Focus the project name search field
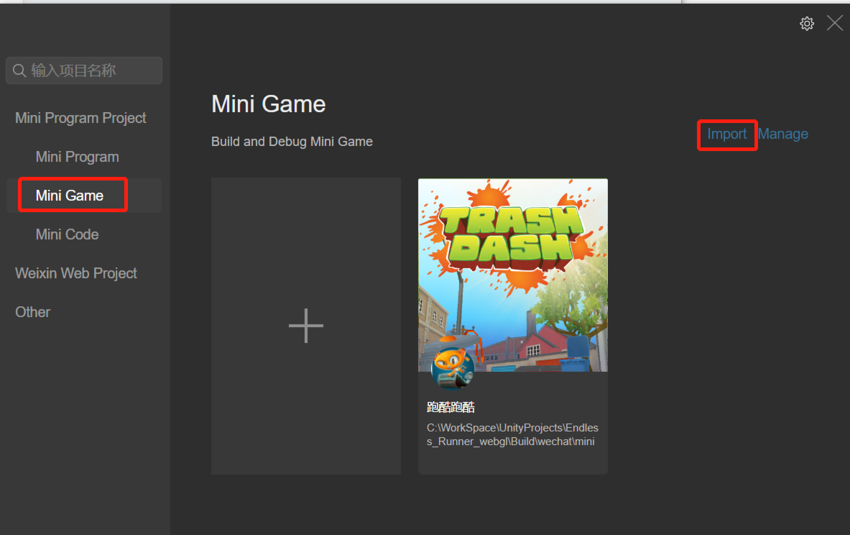850x535 pixels. click(92, 71)
